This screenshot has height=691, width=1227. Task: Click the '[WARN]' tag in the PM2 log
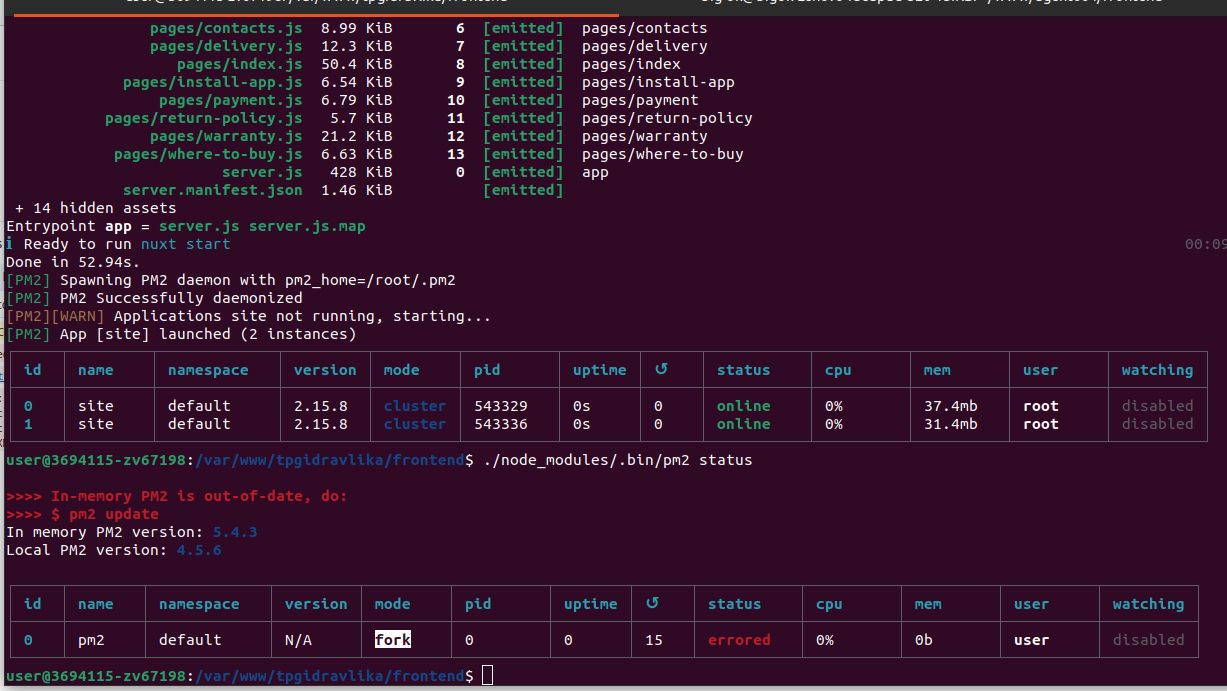coord(77,316)
